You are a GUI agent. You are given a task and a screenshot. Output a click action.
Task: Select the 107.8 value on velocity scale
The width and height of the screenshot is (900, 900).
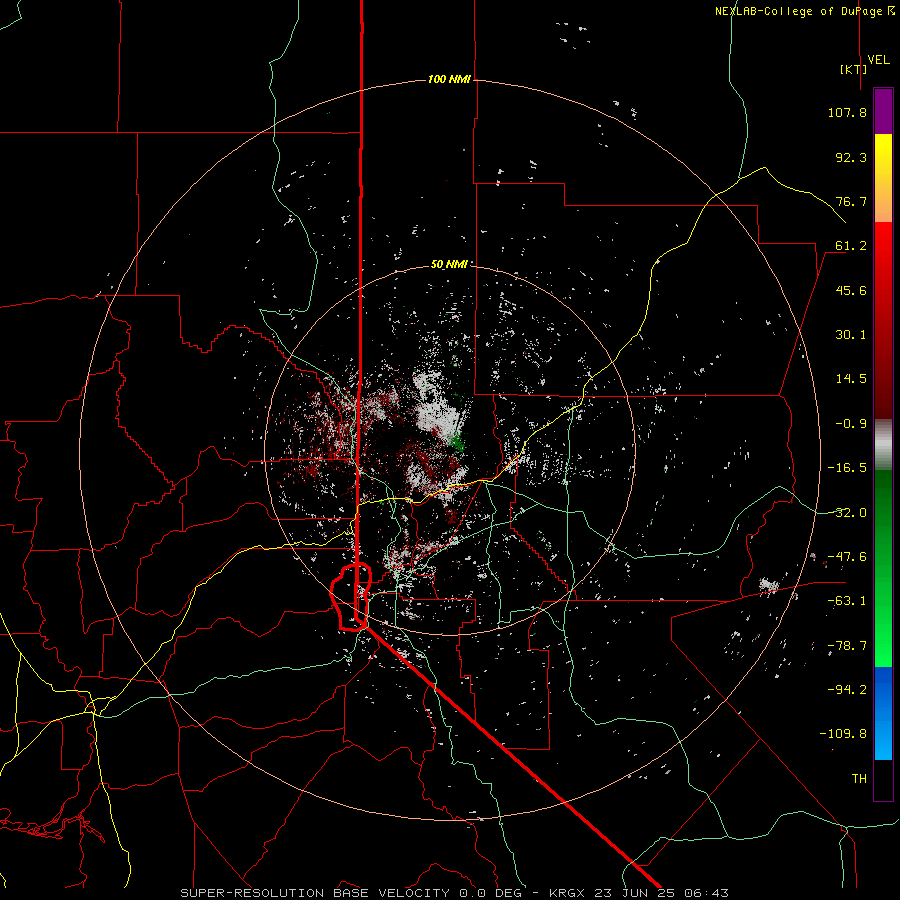(x=847, y=112)
